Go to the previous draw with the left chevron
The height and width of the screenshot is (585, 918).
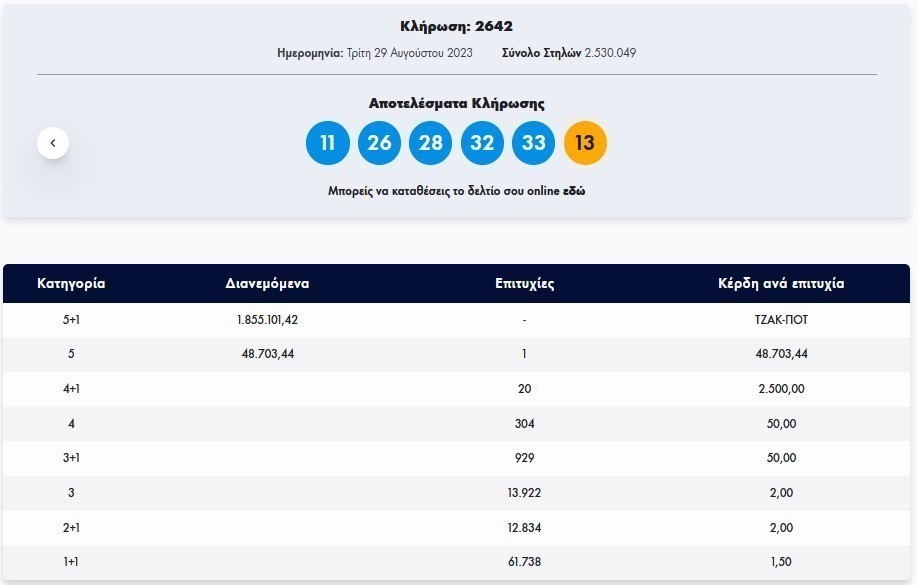click(x=53, y=143)
